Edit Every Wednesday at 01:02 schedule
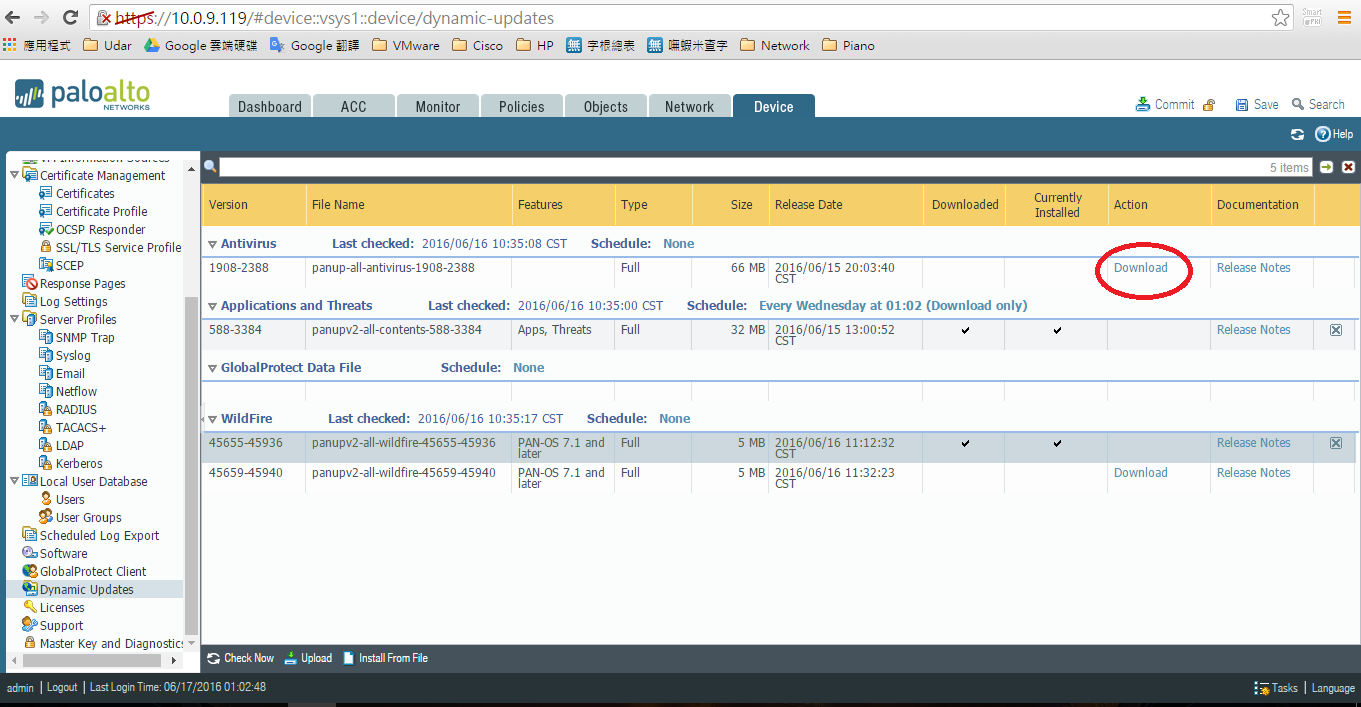 893,306
